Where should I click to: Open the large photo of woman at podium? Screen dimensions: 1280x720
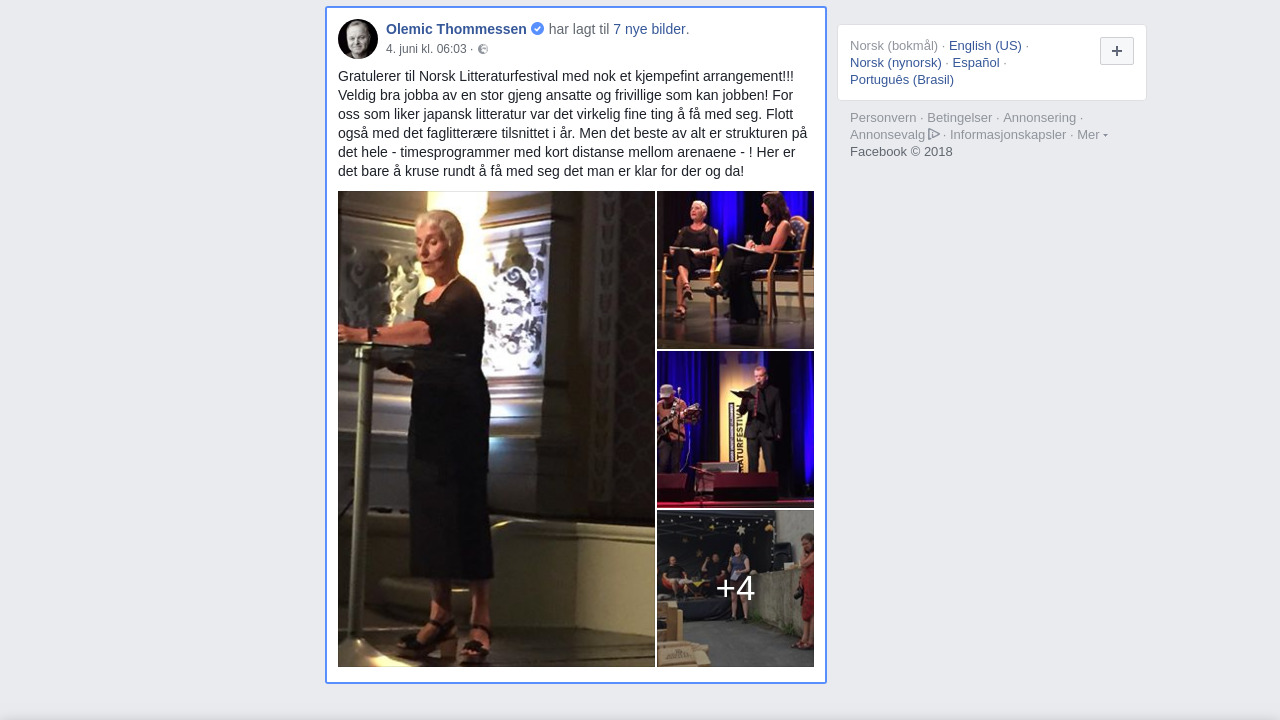point(496,429)
